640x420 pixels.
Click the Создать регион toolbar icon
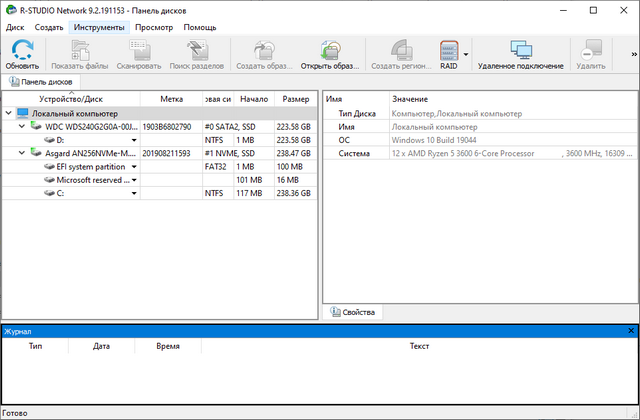400,49
